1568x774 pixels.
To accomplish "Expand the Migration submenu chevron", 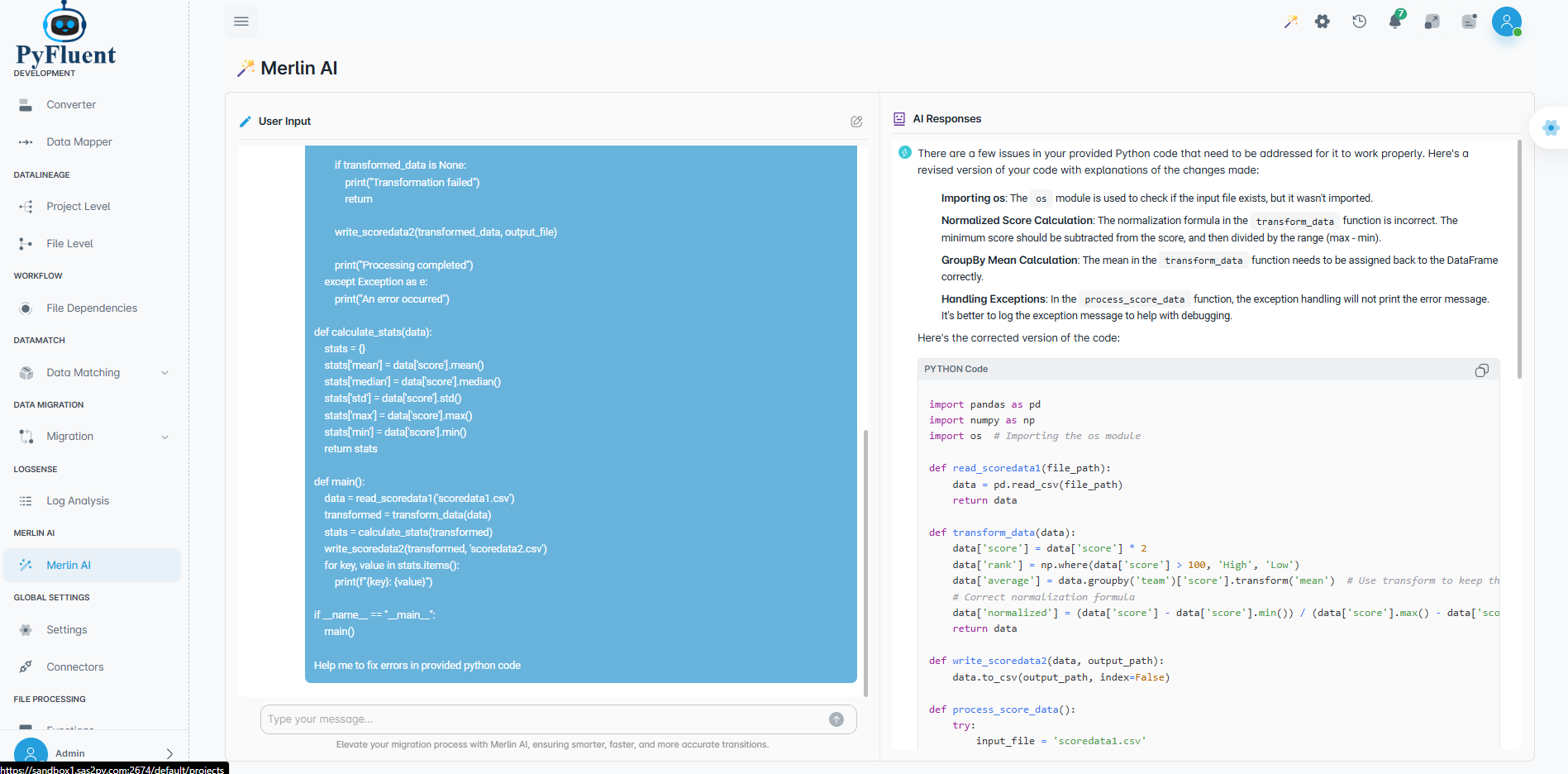I will tap(164, 437).
